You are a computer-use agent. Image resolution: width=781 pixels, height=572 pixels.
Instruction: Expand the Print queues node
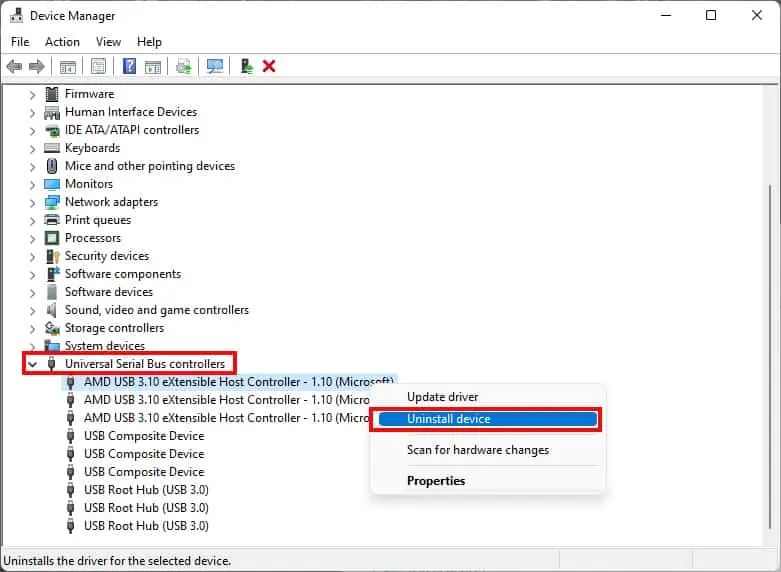tap(32, 221)
